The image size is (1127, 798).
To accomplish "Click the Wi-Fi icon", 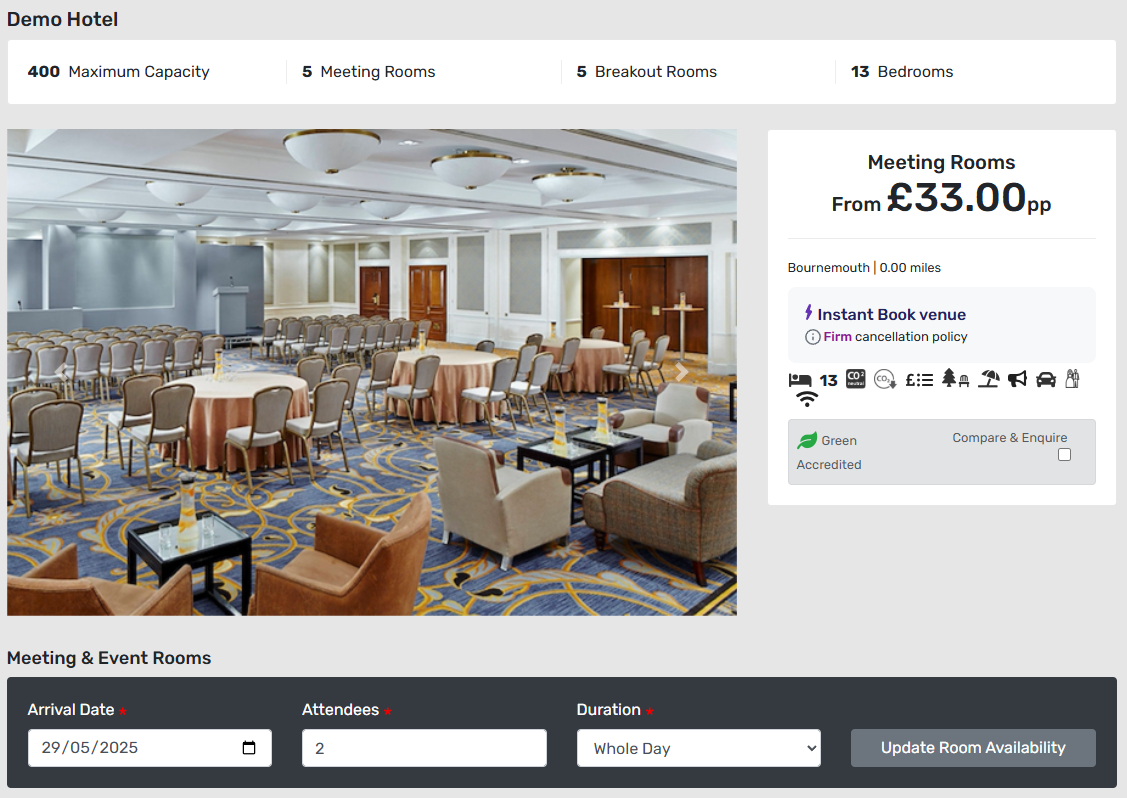I will 807,399.
